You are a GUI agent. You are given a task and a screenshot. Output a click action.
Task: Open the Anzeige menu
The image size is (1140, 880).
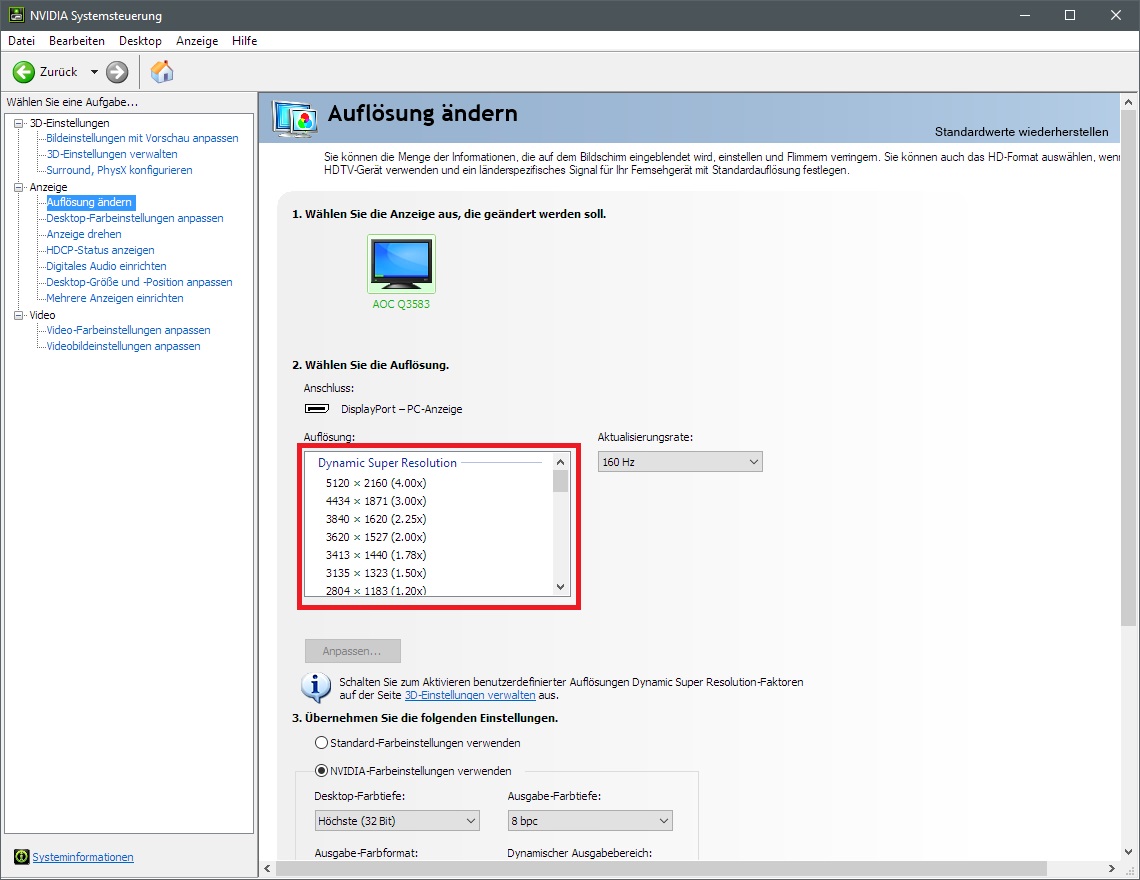click(x=197, y=41)
